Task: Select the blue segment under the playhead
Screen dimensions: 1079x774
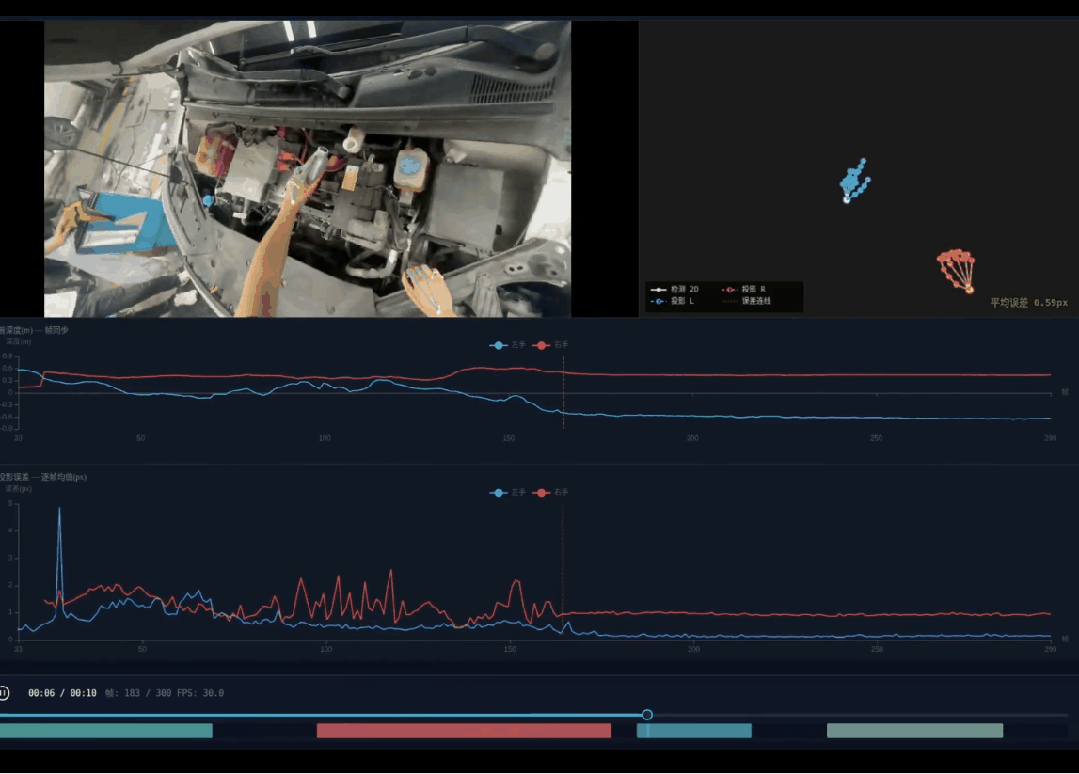Action: pos(694,731)
